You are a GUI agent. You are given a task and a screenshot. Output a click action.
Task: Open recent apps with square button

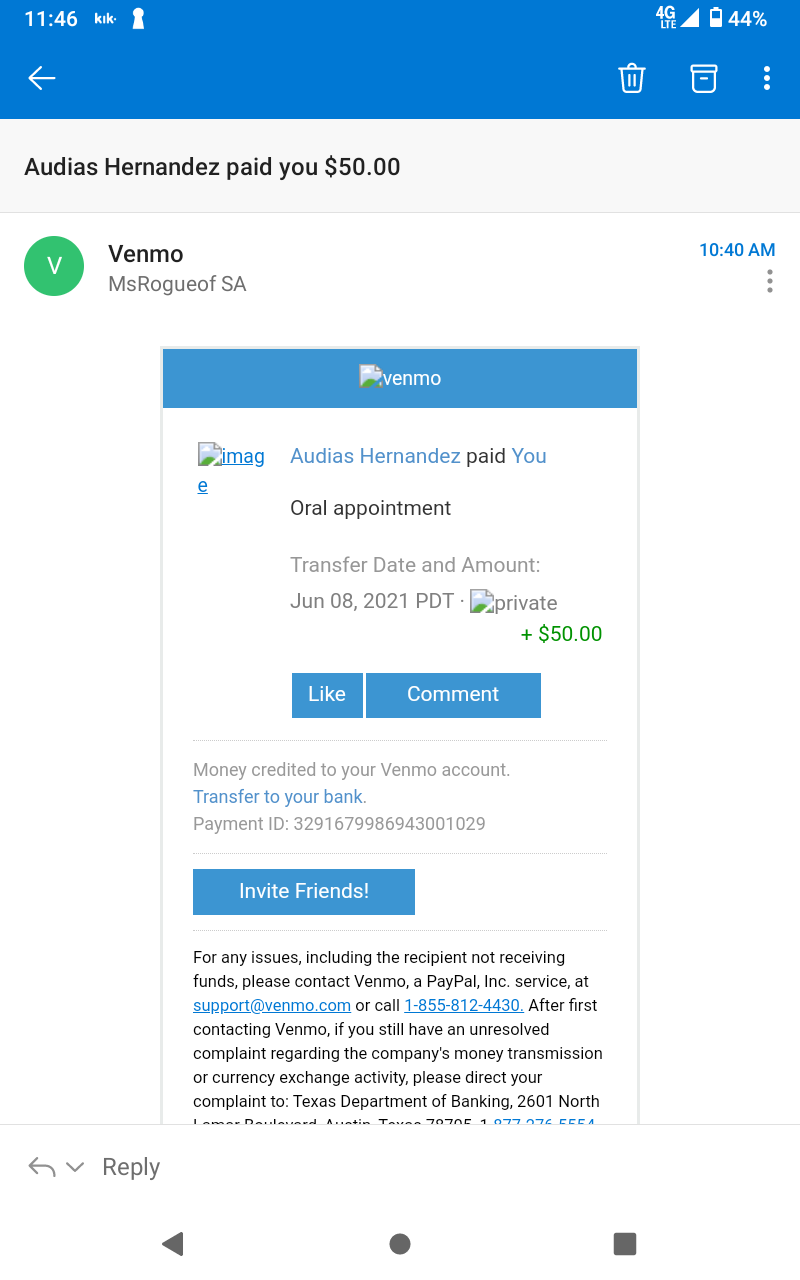coord(625,1243)
